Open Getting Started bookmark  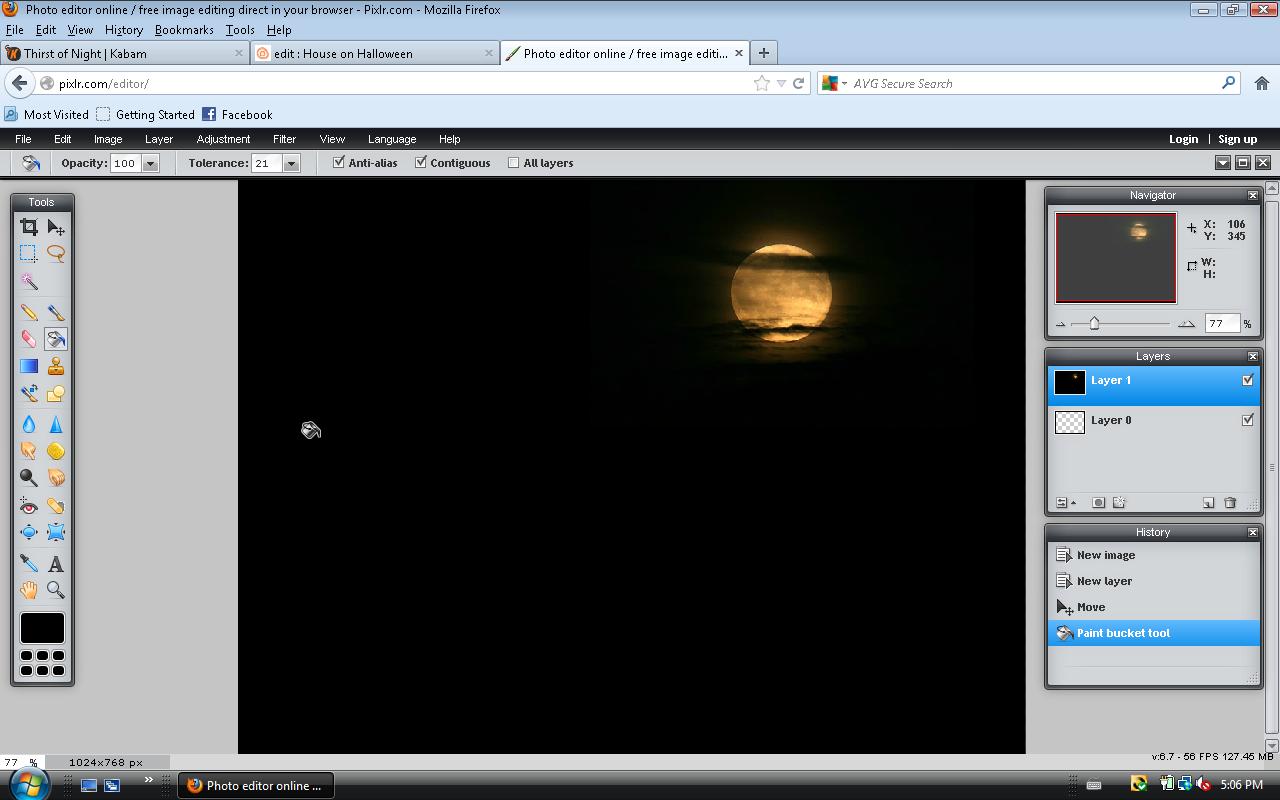point(145,114)
